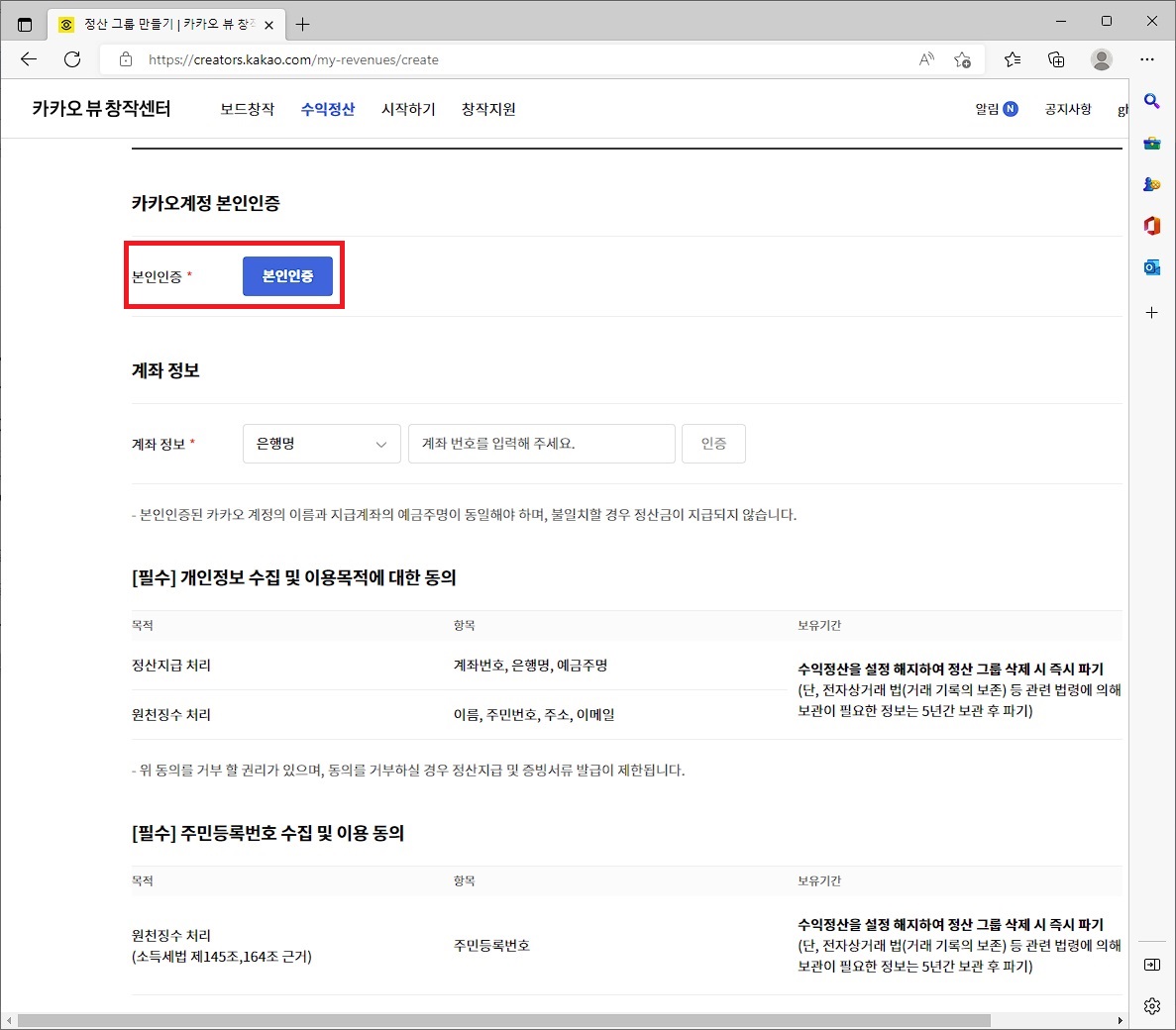
Task: Click the 인증 account verify button
Action: coord(713,444)
